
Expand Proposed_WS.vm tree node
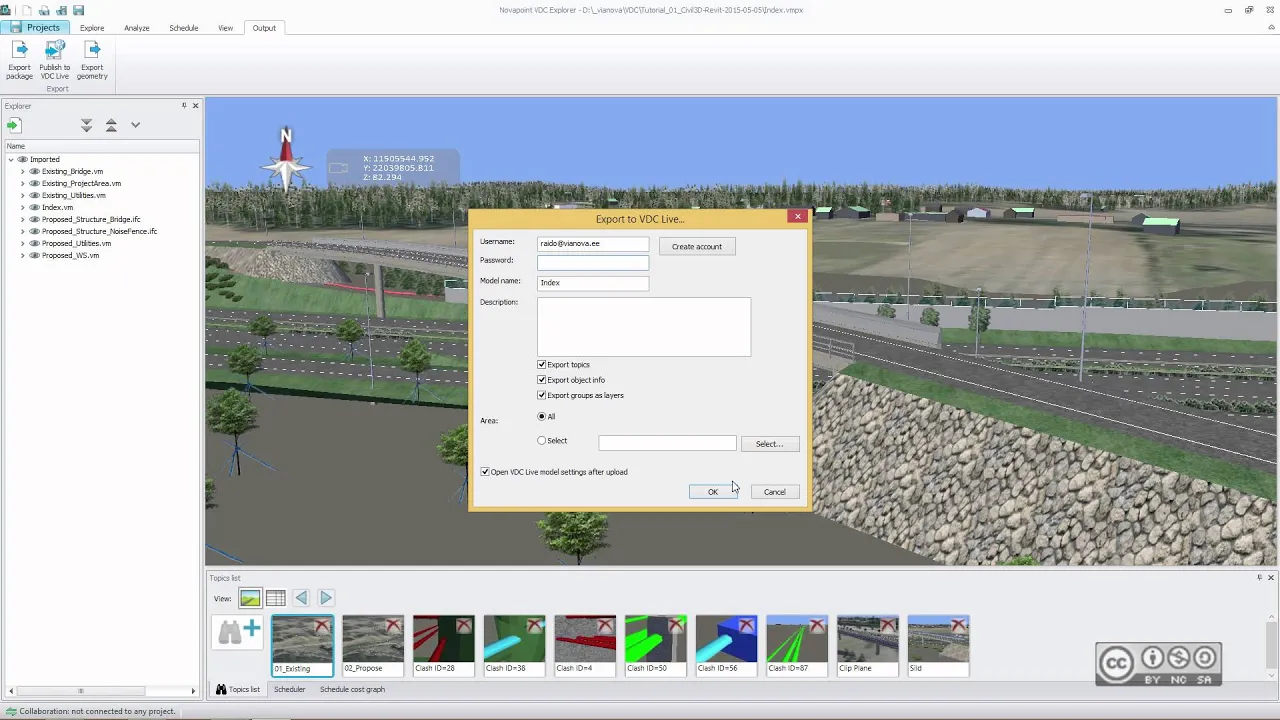tap(23, 256)
